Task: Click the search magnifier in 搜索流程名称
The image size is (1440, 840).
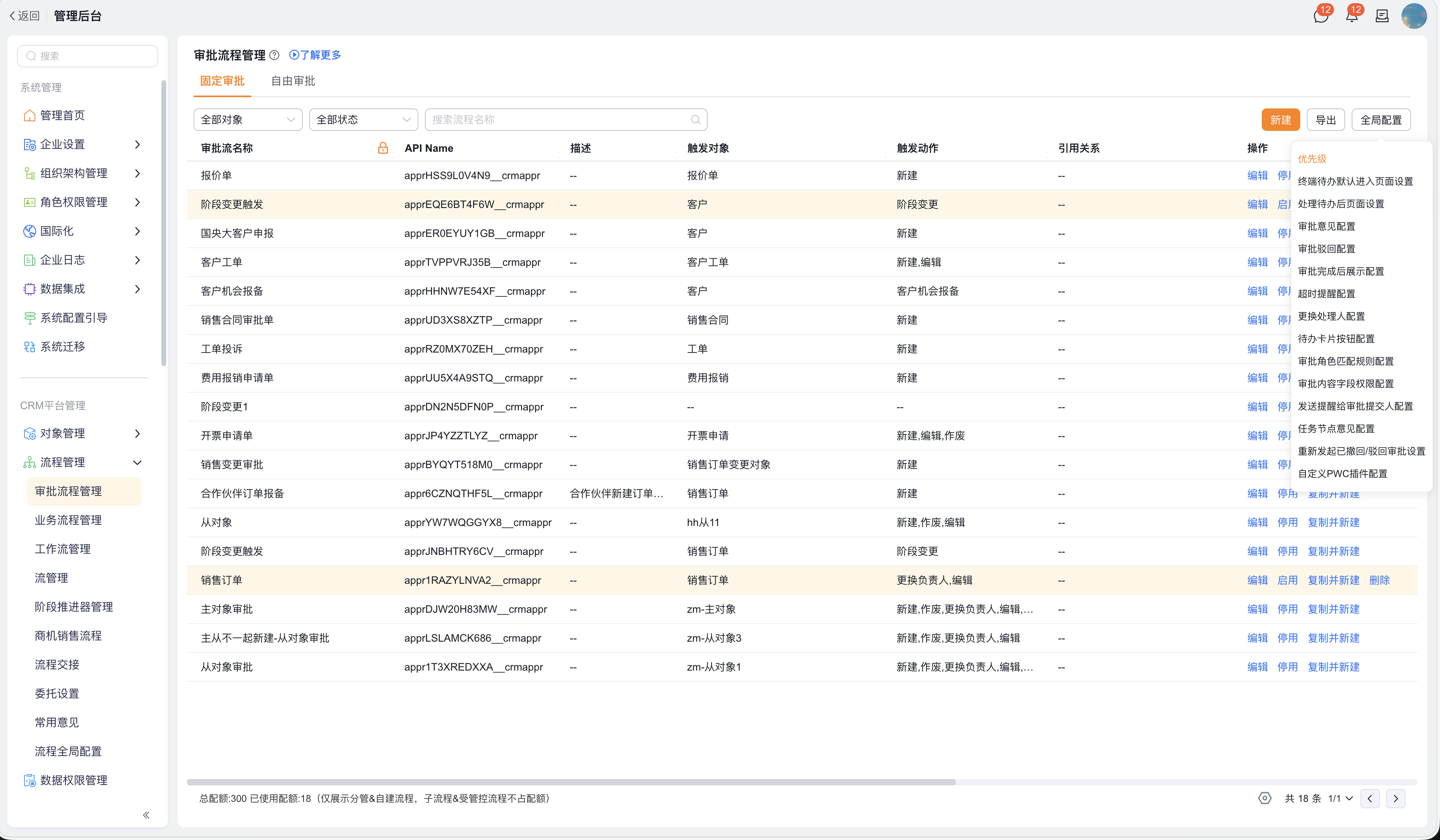Action: [x=696, y=120]
